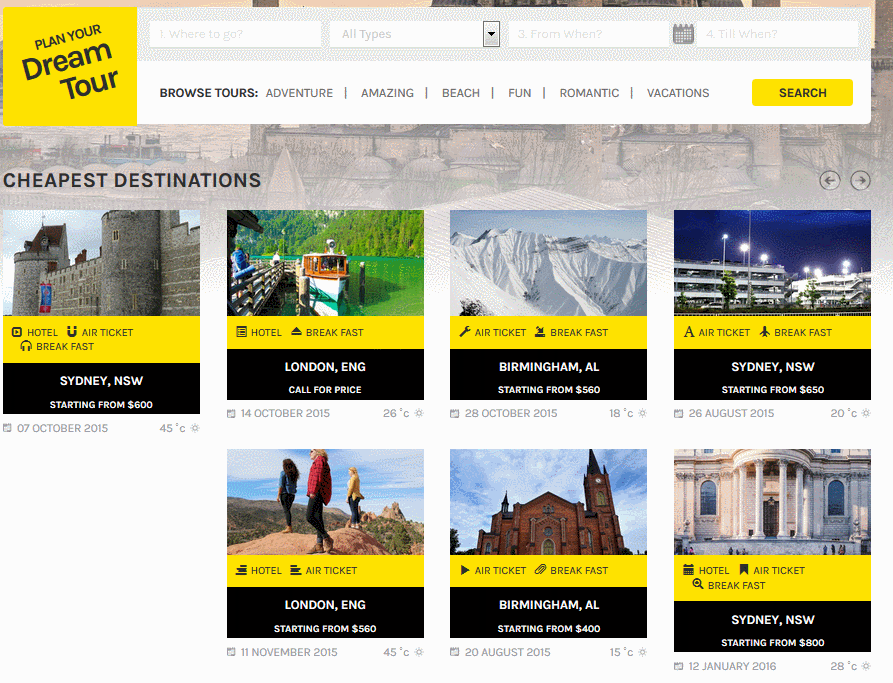
Task: Click the 26 August 2015 date text
Action: [731, 414]
